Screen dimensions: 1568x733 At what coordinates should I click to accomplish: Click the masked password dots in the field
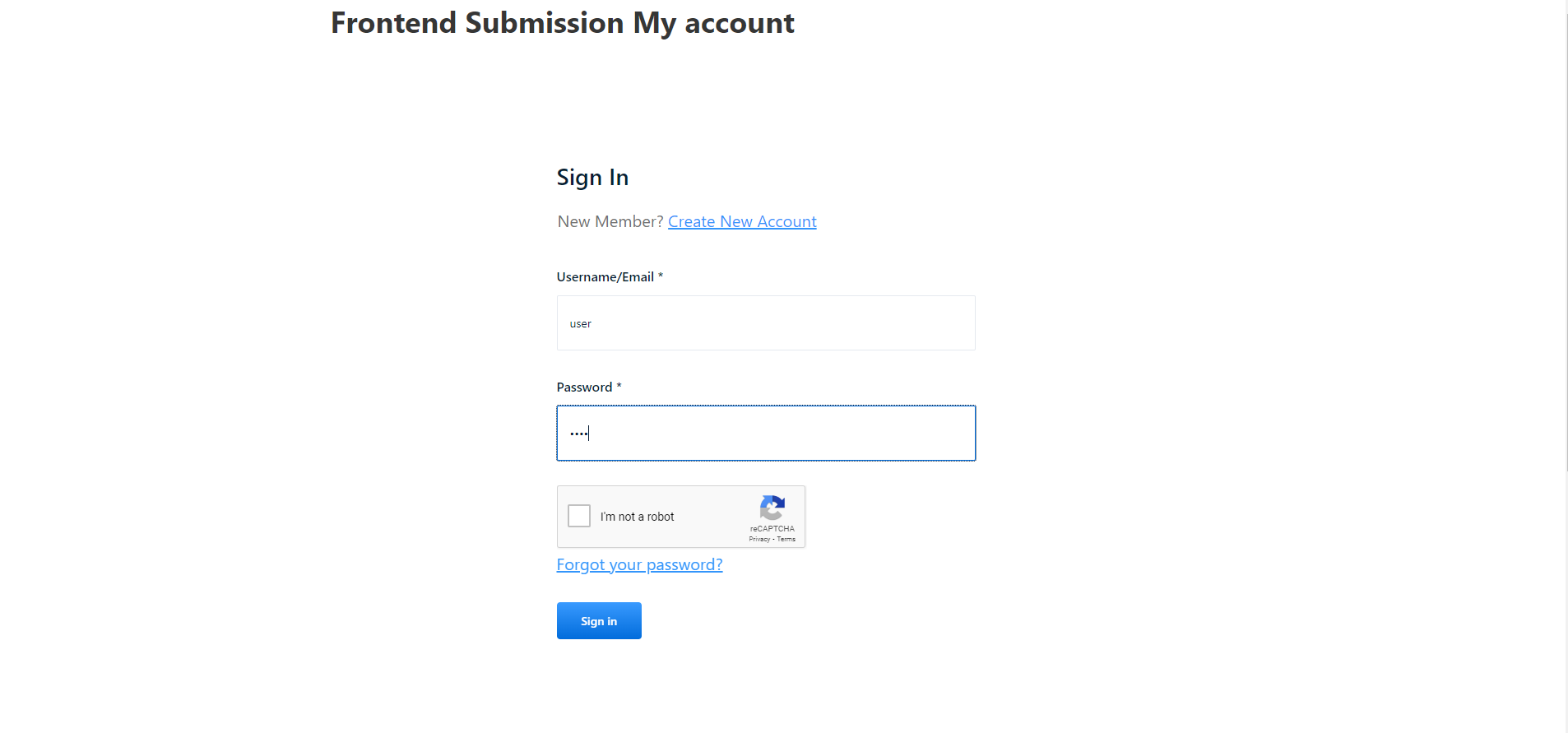point(579,433)
